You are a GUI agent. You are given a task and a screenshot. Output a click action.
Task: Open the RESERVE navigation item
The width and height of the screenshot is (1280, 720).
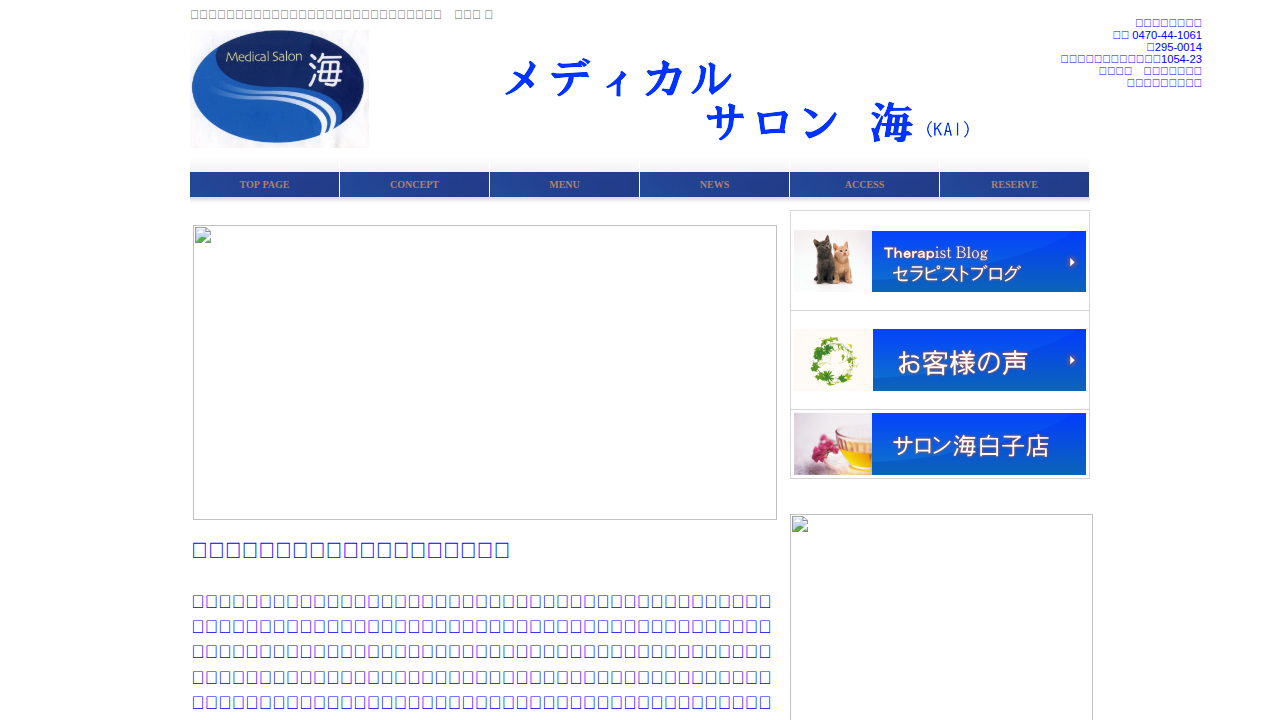click(1014, 185)
